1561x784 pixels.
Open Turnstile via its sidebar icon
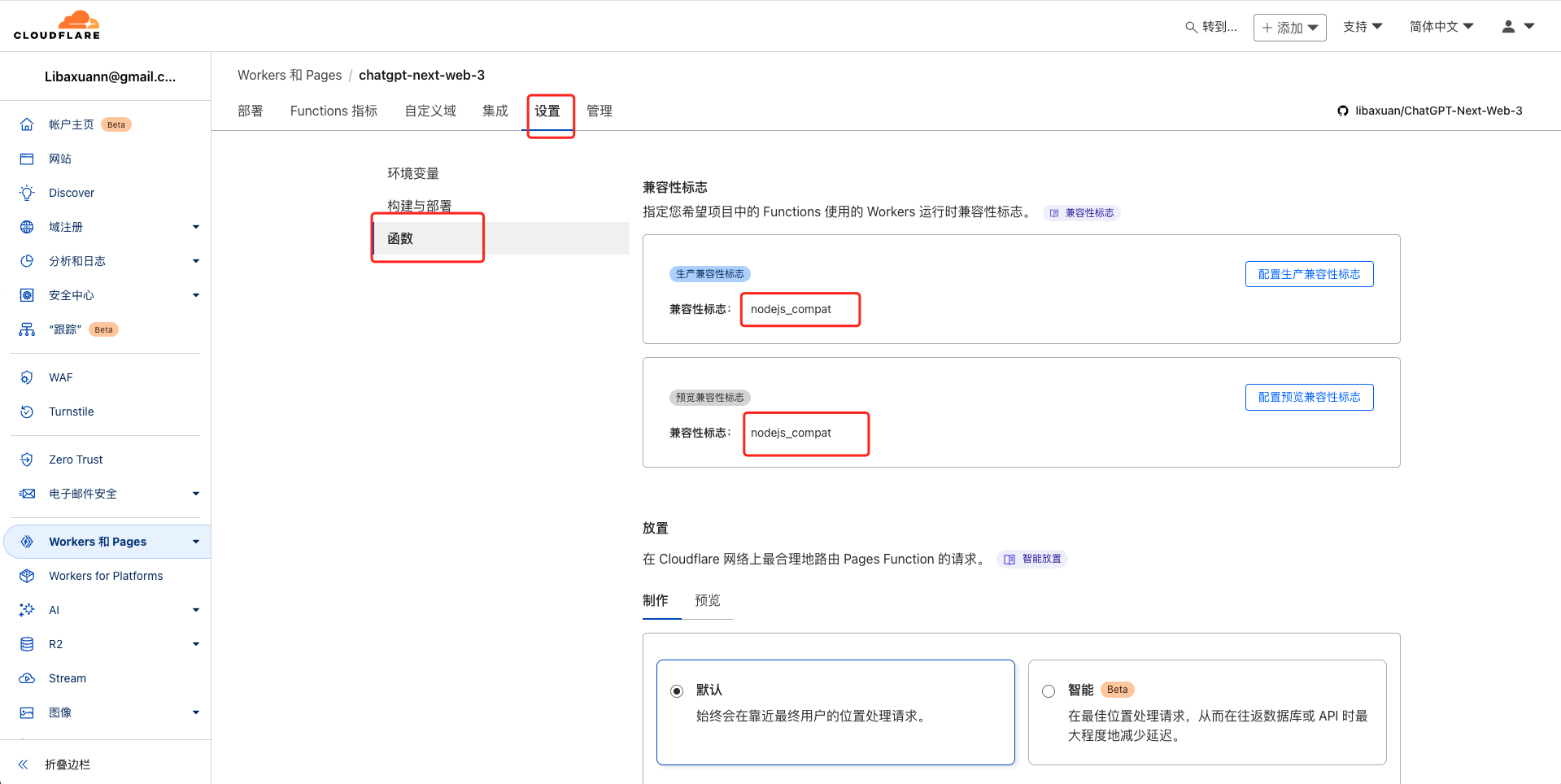click(x=27, y=412)
